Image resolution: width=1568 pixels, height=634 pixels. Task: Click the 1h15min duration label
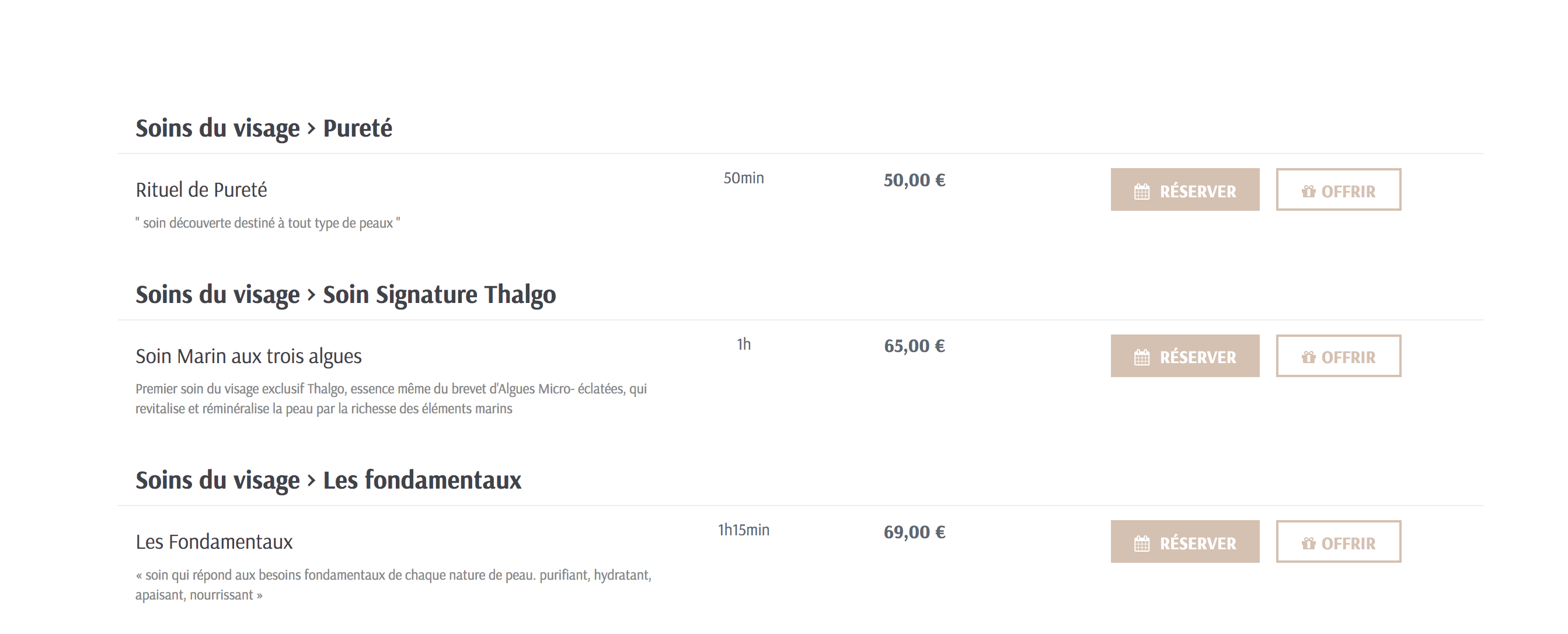(x=743, y=530)
